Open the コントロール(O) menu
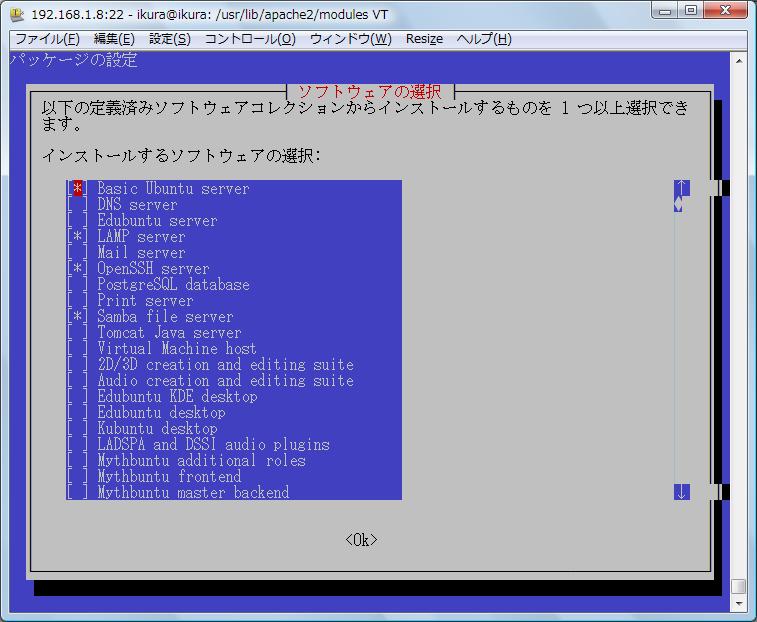The image size is (757, 622). pos(250,39)
